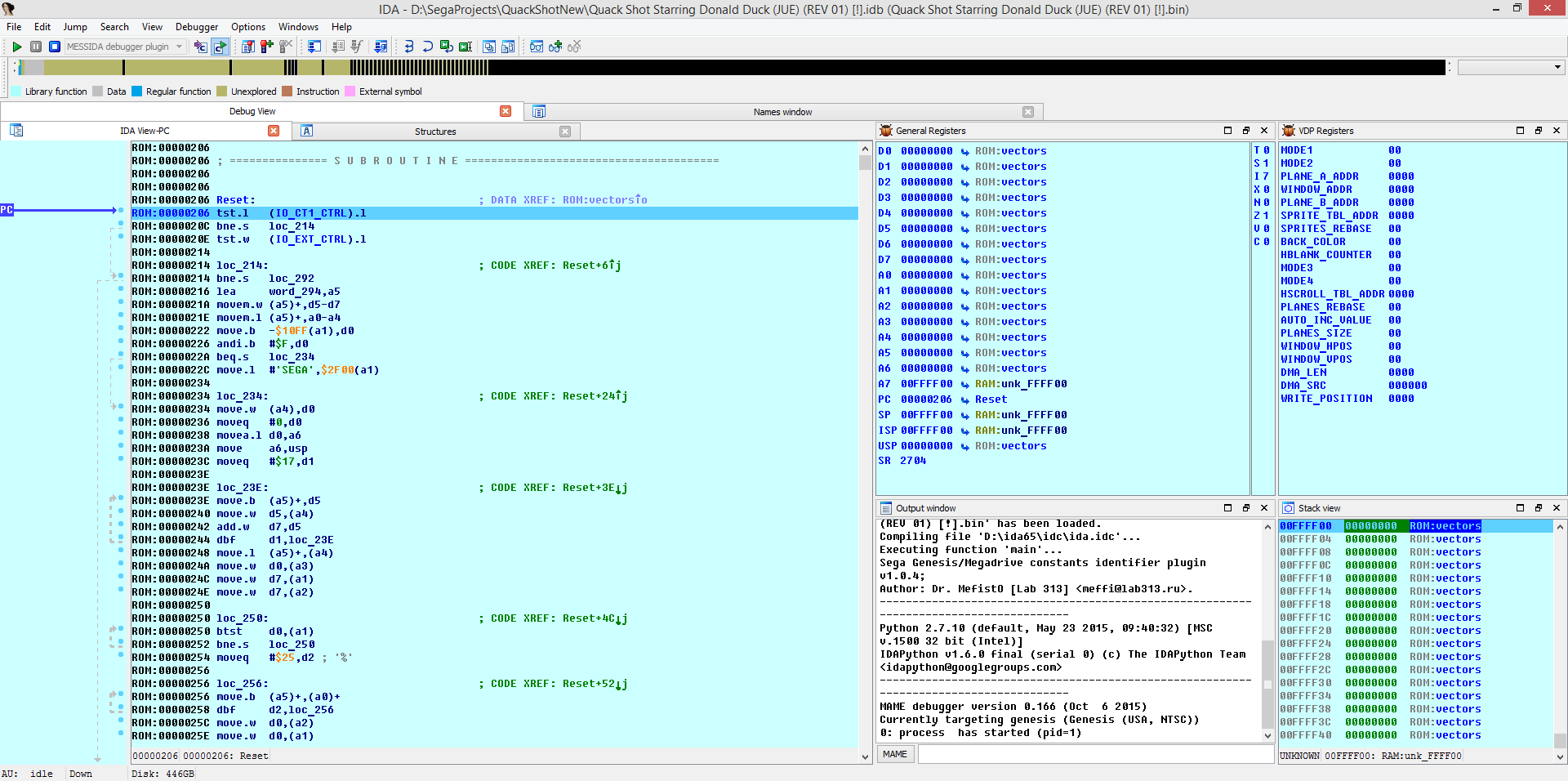Delete a breakpoint using the breakpoint-X icon

285,47
